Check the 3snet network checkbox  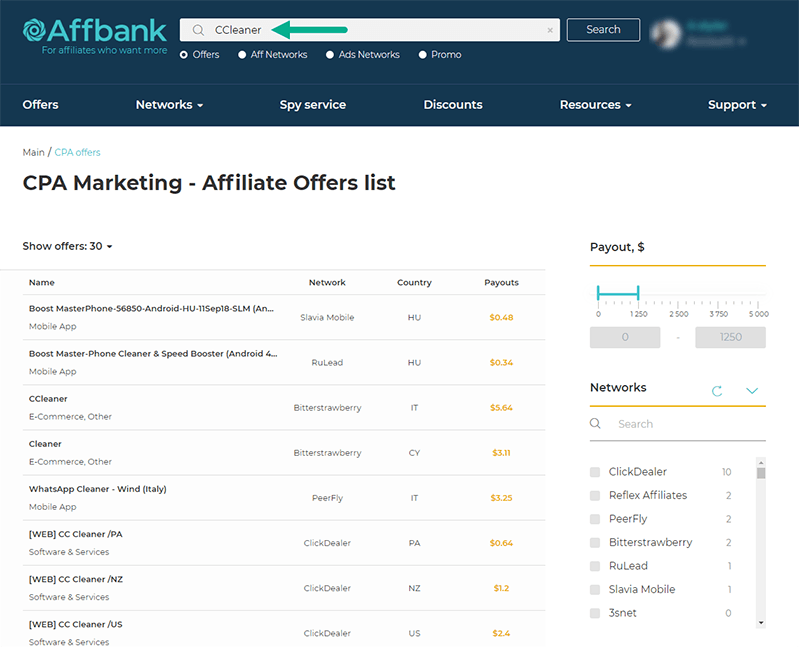(595, 613)
